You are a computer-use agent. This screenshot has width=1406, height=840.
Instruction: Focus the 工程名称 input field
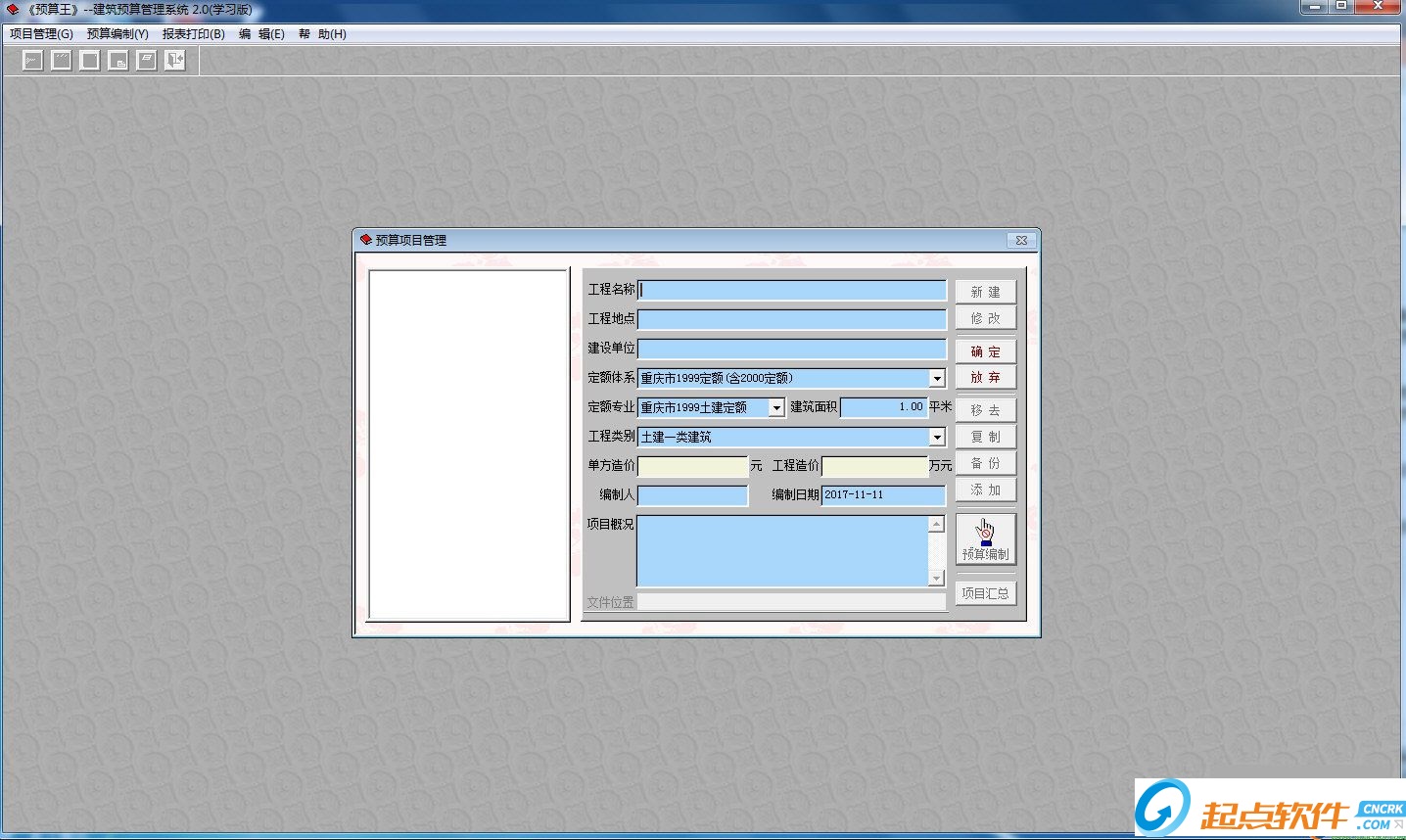[792, 290]
